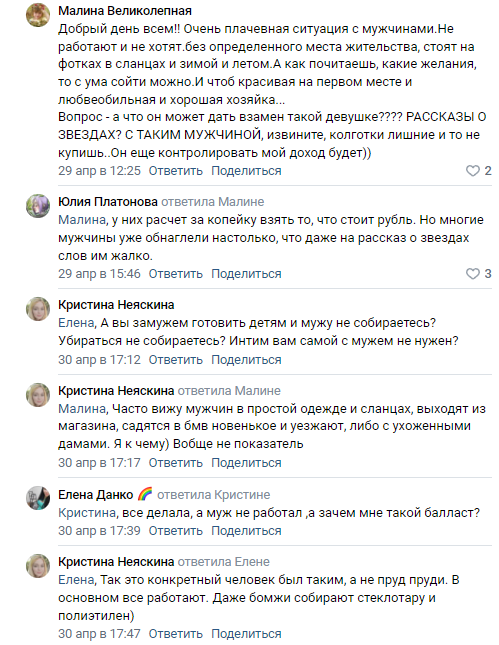Share the 29 апр 12:25 comment
The width and height of the screenshot is (499, 645).
pyautogui.click(x=246, y=171)
